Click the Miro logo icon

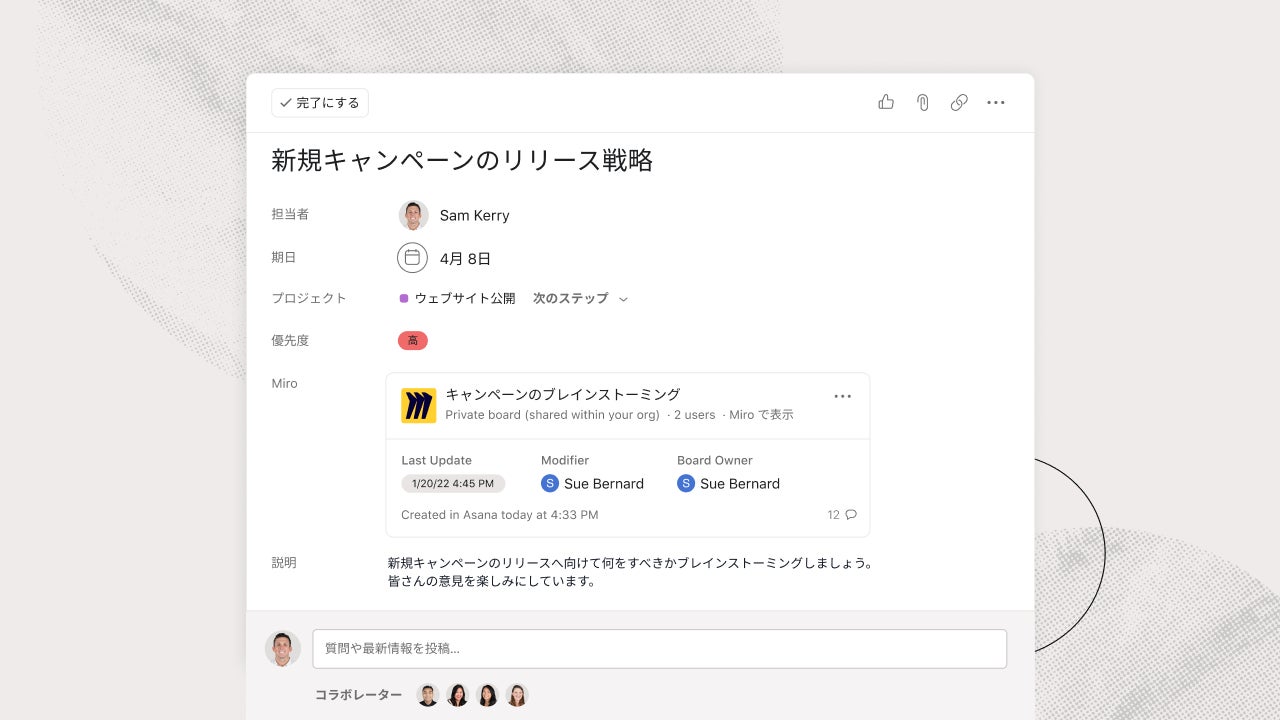click(418, 405)
